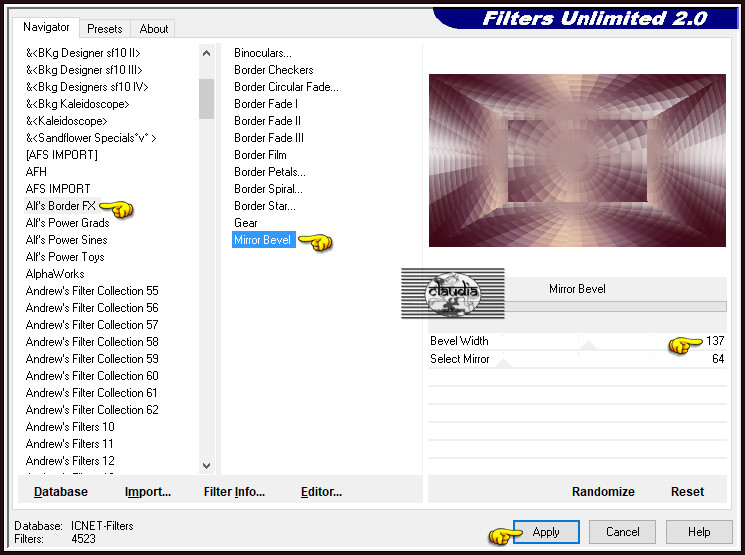Select Andrew's Filter Collection 58
The width and height of the screenshot is (745, 555).
(x=92, y=342)
